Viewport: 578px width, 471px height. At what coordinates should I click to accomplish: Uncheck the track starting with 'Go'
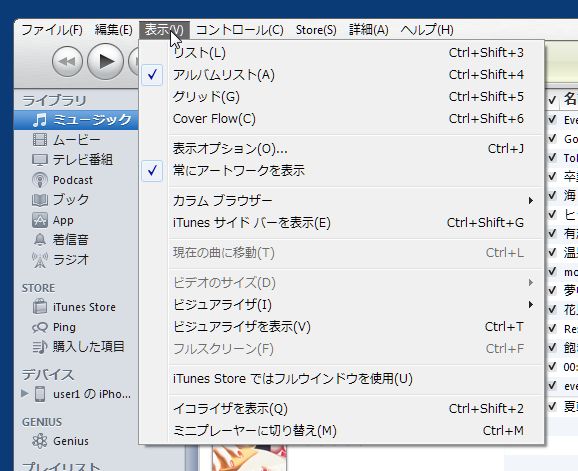click(552, 138)
